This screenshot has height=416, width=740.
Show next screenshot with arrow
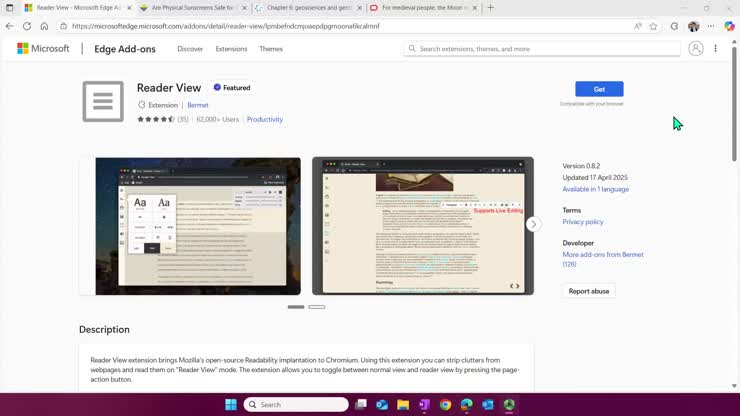click(x=534, y=224)
